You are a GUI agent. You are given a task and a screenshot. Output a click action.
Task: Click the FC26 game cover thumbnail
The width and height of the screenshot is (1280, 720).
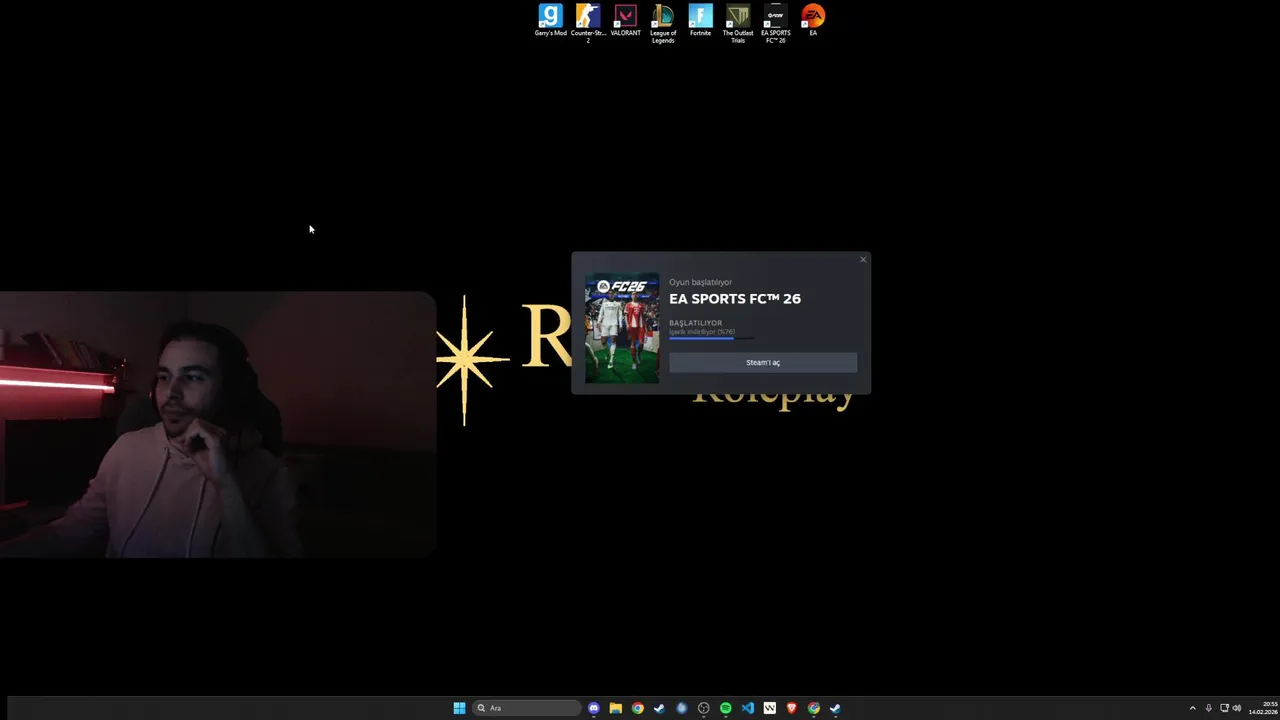[622, 328]
